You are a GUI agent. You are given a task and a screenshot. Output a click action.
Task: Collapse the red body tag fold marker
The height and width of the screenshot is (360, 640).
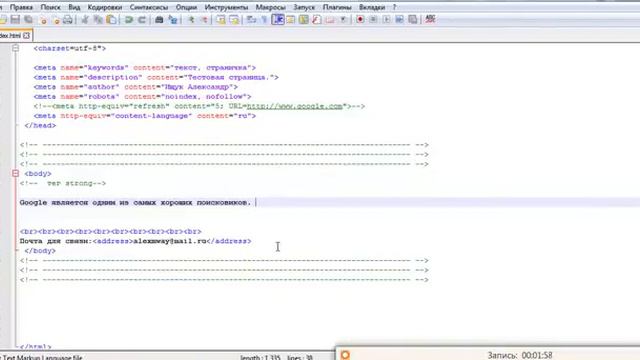(x=16, y=173)
